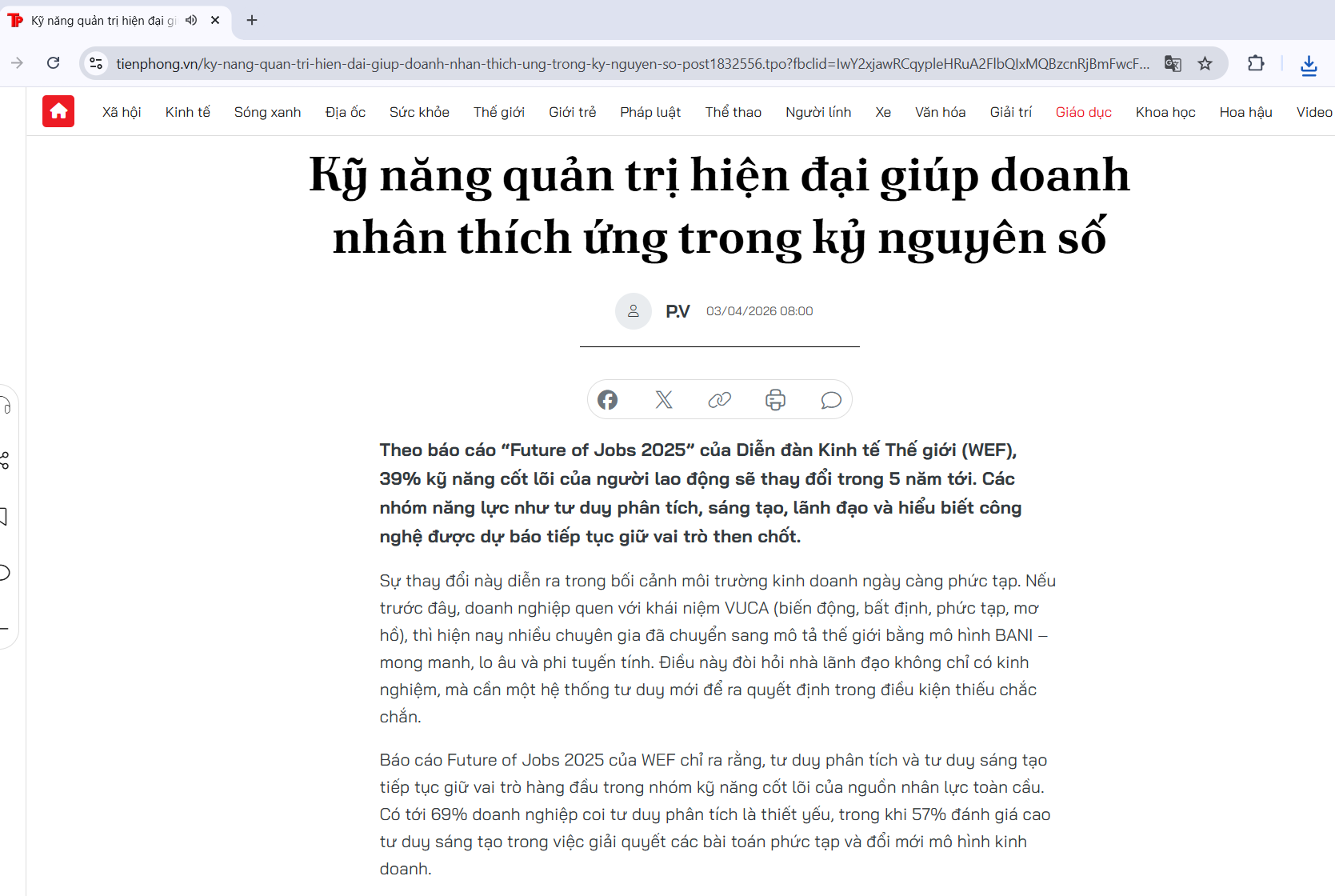Viewport: 1335px width, 896px height.
Task: Print the article via printer icon
Action: pos(775,400)
